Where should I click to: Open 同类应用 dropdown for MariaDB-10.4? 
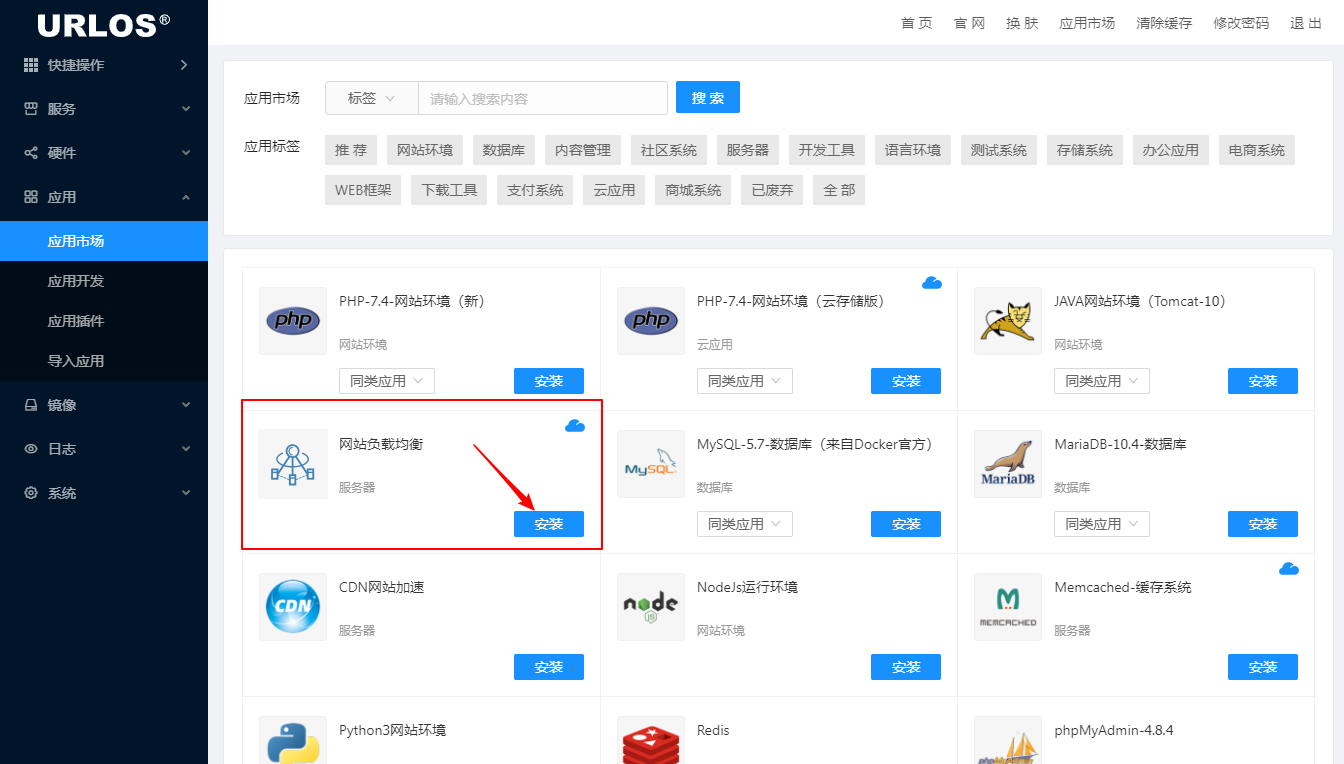click(1102, 524)
